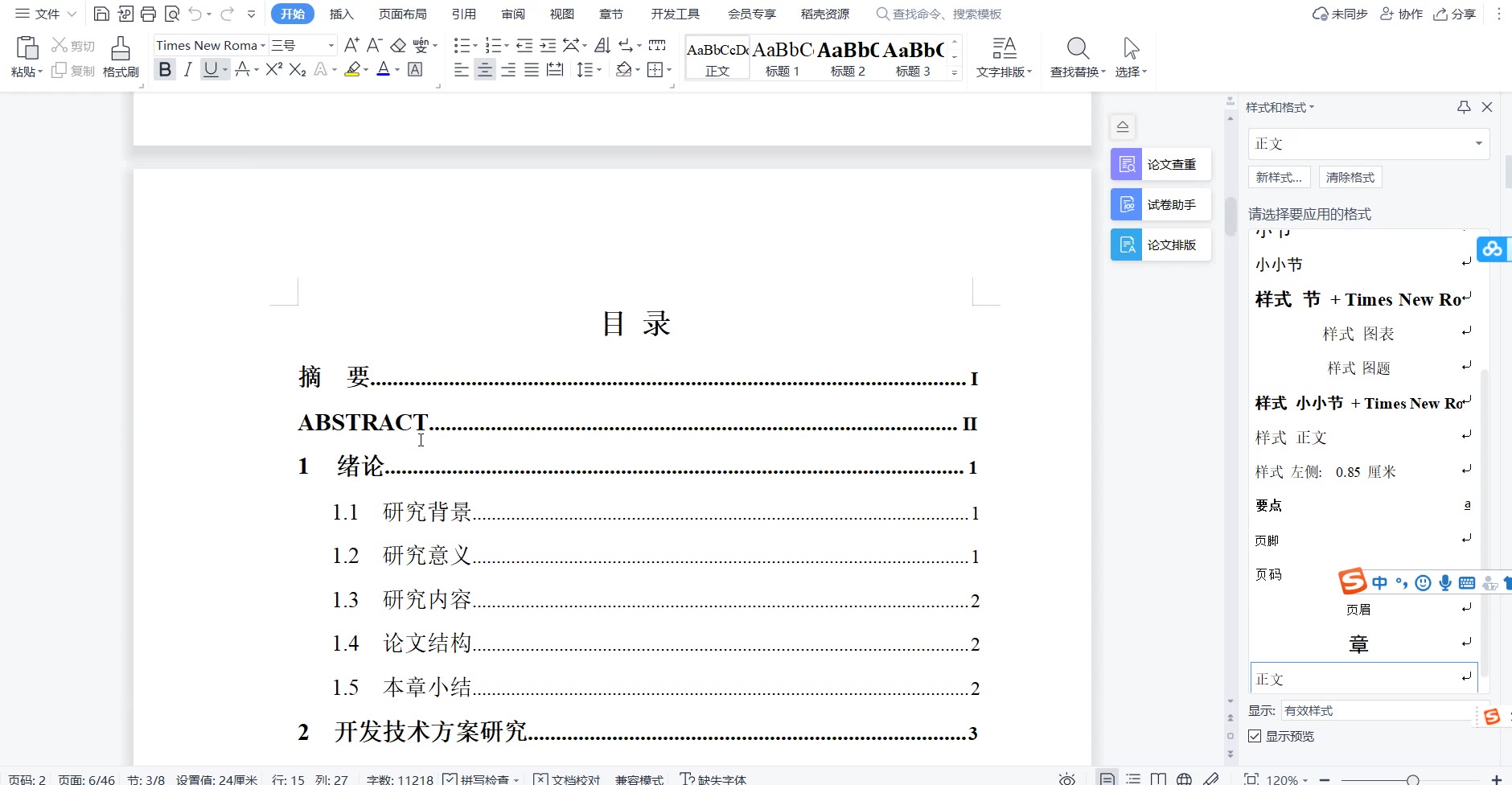The width and height of the screenshot is (1512, 785).
Task: Open the 页面布局 ribbon tab
Action: point(402,14)
